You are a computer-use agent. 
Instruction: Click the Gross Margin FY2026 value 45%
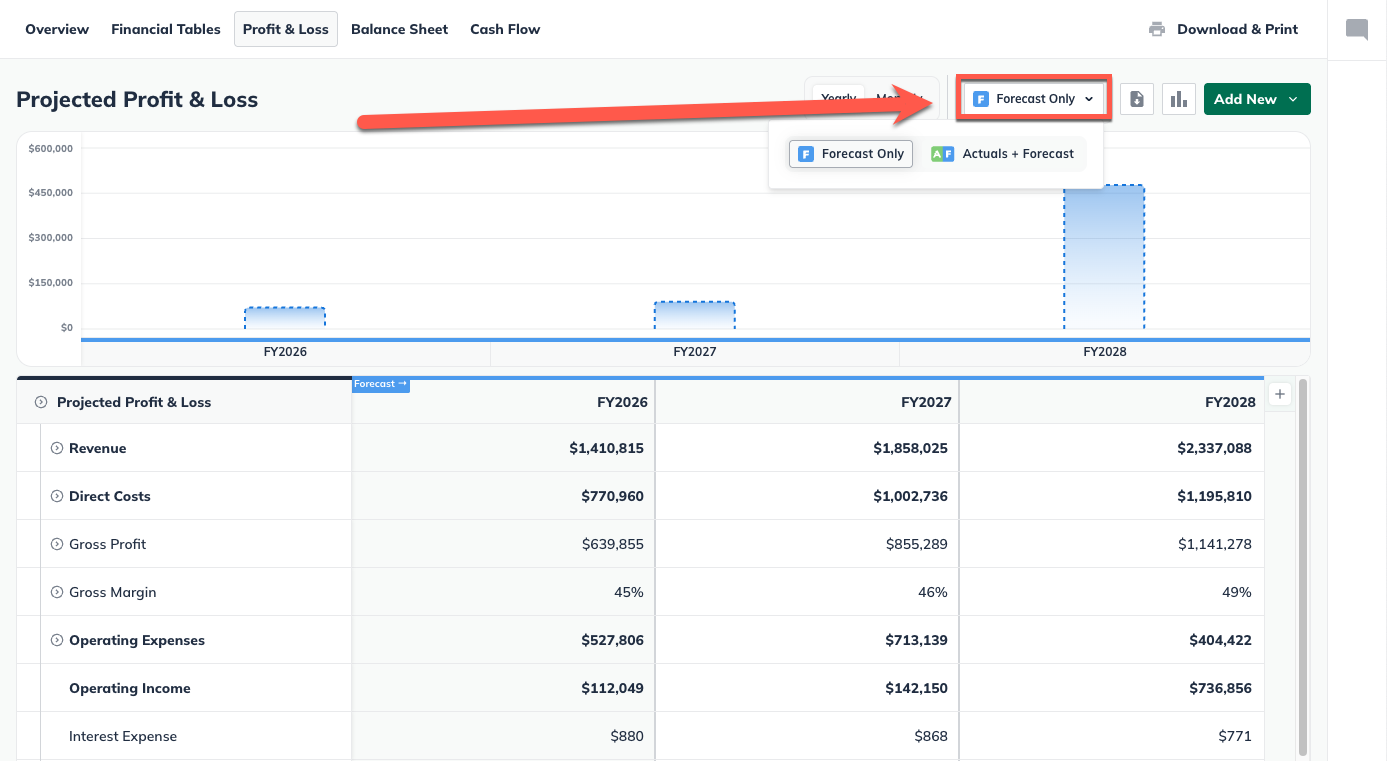629,592
